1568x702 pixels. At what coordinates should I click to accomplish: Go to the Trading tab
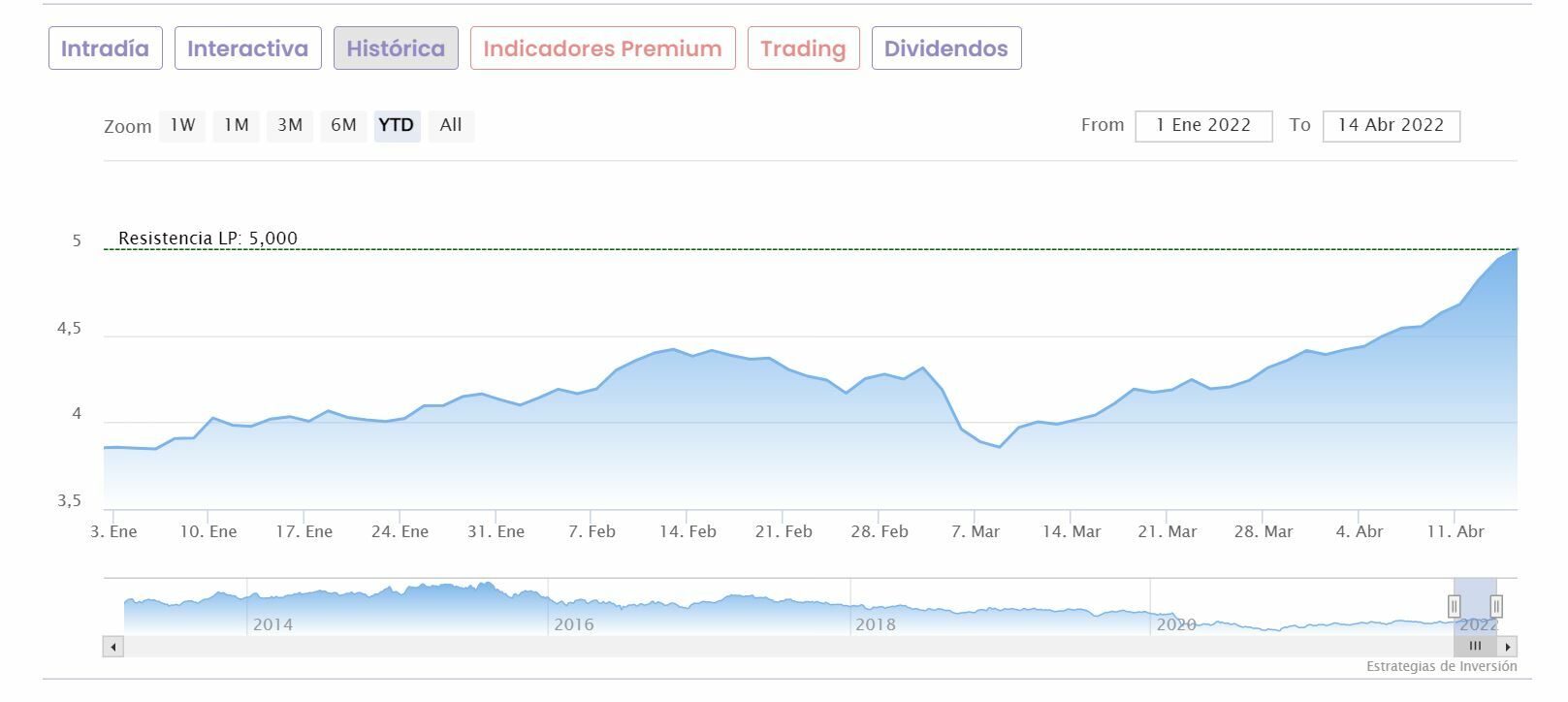pyautogui.click(x=803, y=48)
